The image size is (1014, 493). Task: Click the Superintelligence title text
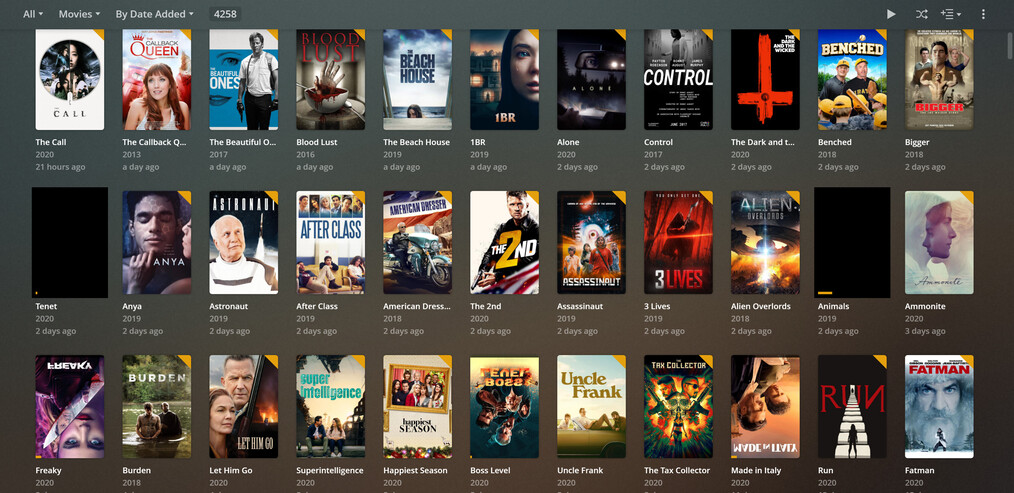click(x=330, y=470)
